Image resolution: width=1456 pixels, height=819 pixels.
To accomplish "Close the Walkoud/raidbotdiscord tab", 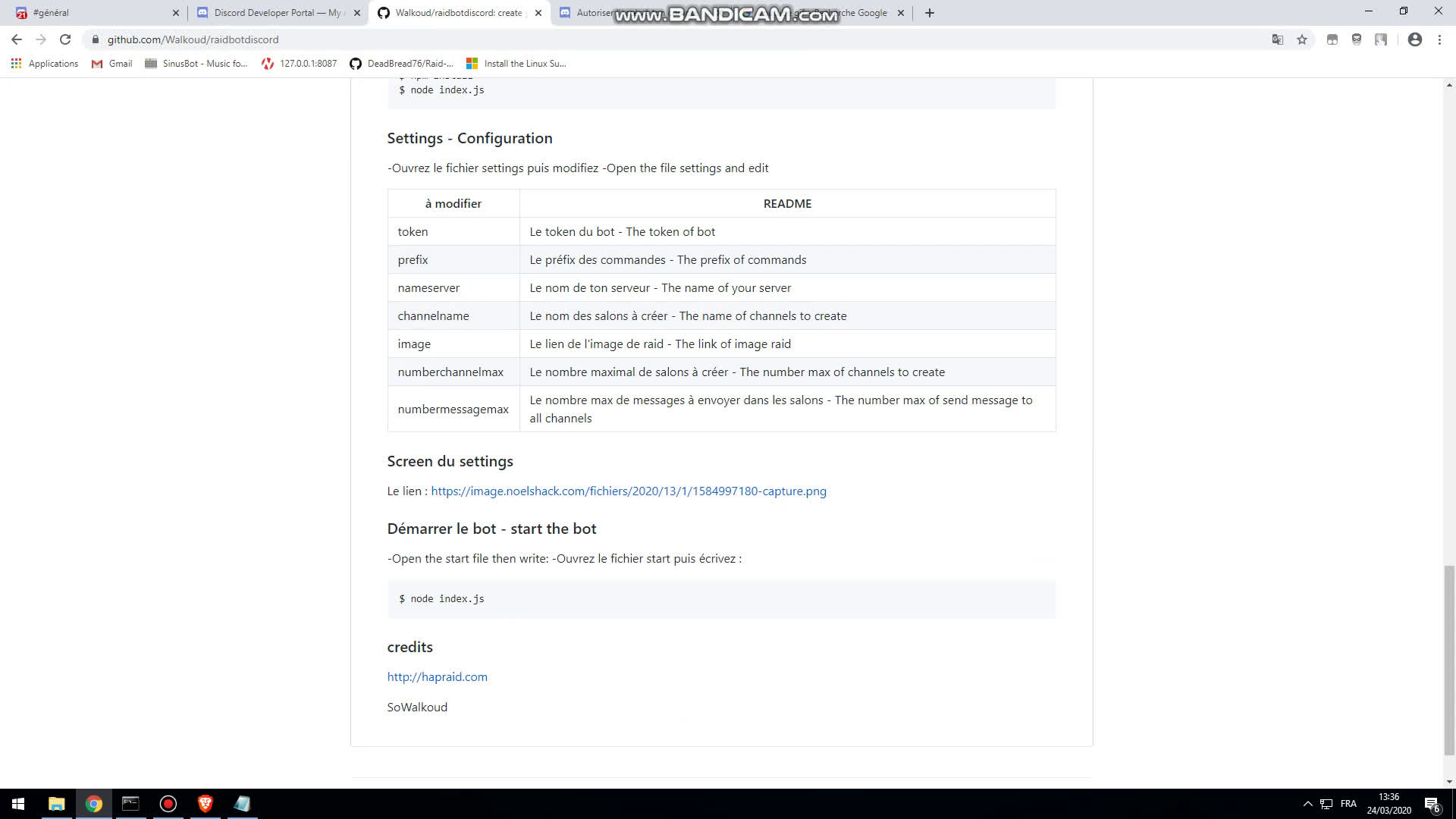I will coord(538,13).
